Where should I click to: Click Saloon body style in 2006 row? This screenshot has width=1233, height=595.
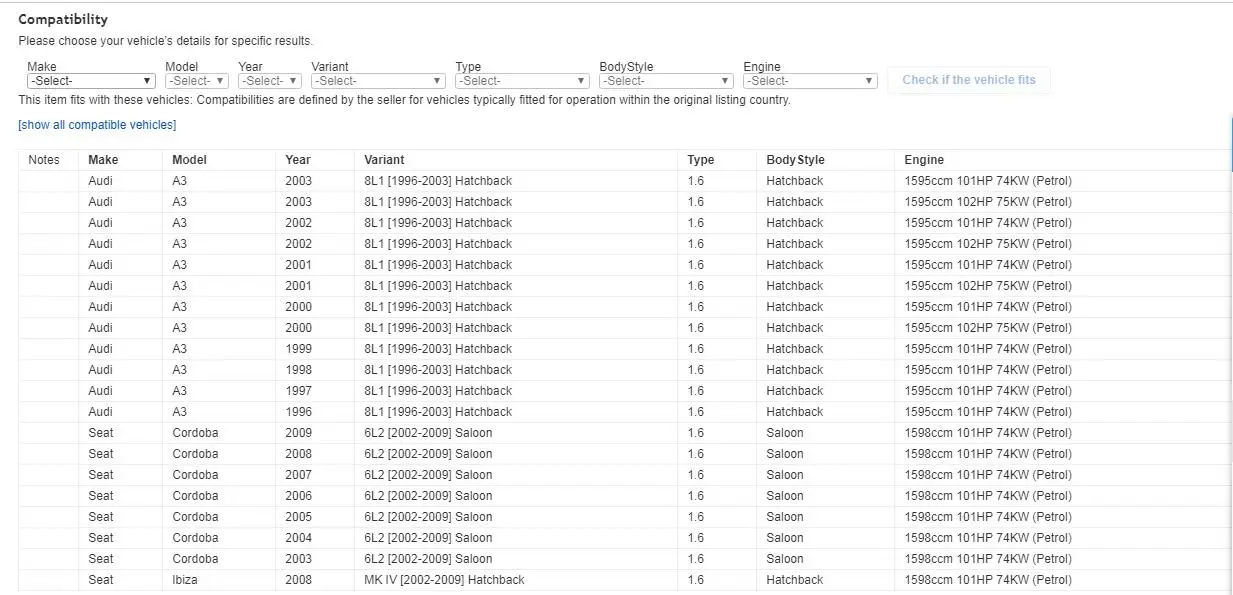point(785,496)
